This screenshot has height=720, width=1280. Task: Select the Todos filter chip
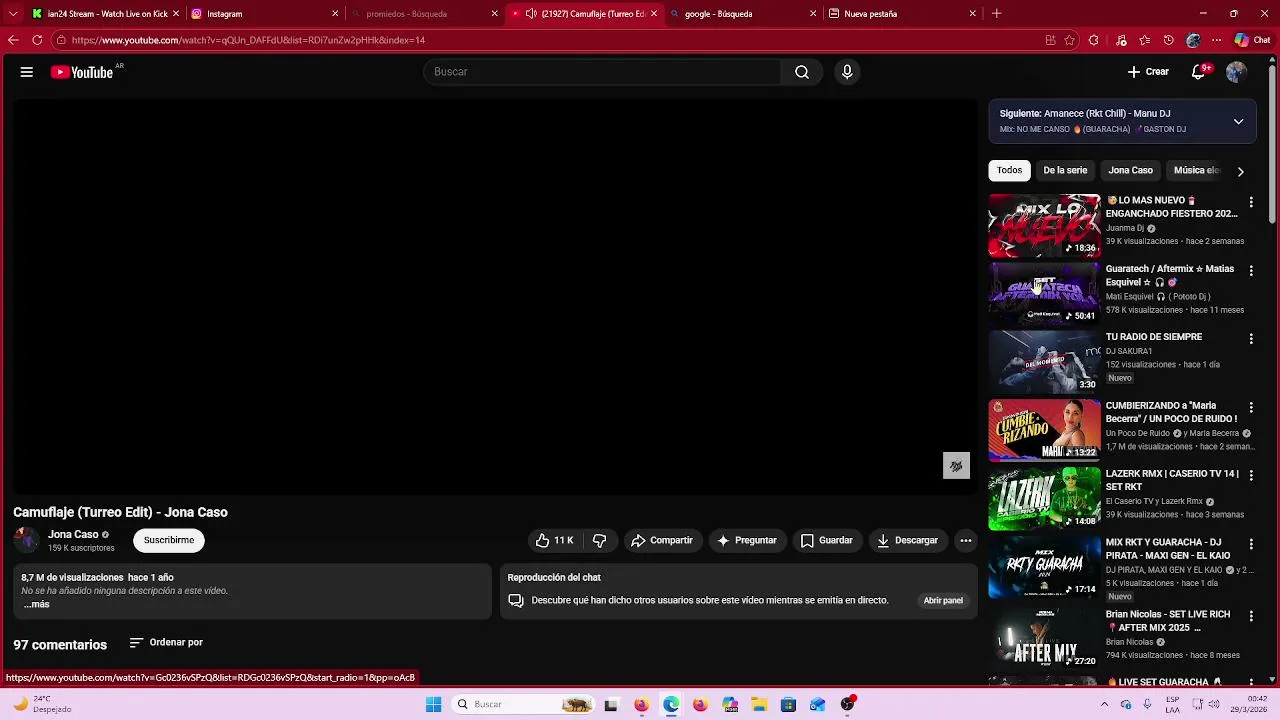tap(1009, 170)
